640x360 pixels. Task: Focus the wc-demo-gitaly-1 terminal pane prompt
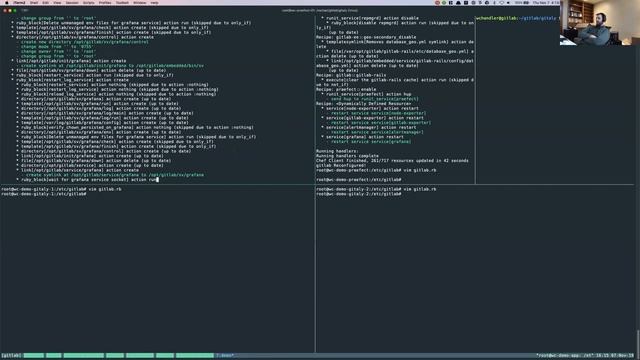pos(44,194)
